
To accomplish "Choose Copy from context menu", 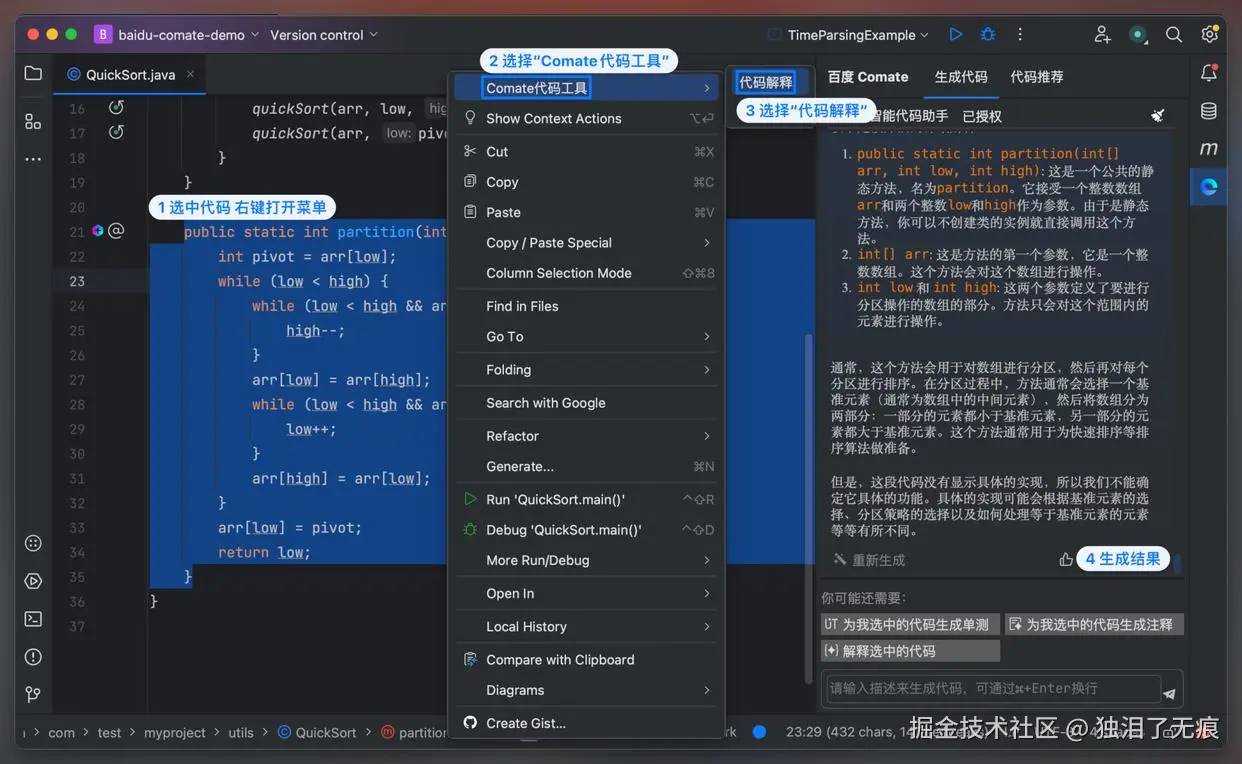I will point(586,182).
